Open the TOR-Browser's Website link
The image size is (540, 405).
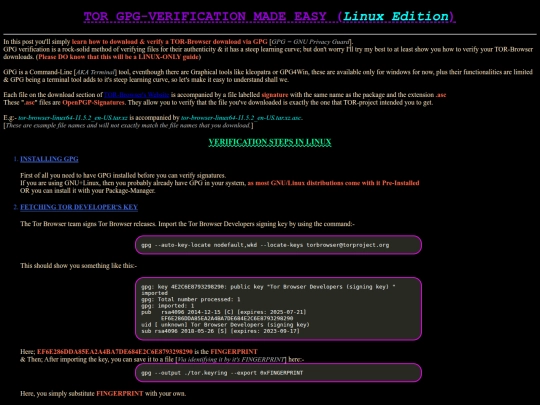click(x=136, y=95)
